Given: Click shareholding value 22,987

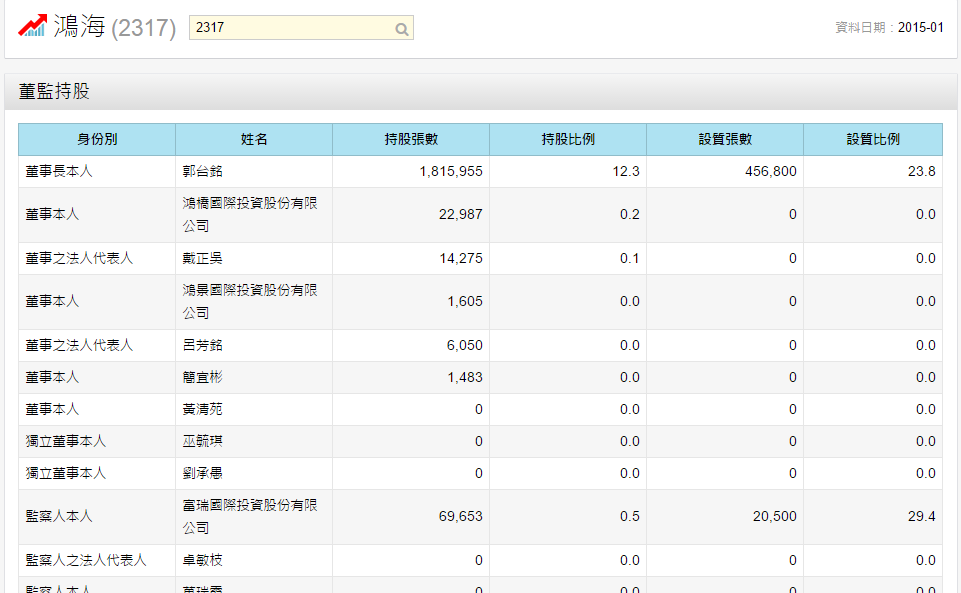Looking at the screenshot, I should 460,214.
